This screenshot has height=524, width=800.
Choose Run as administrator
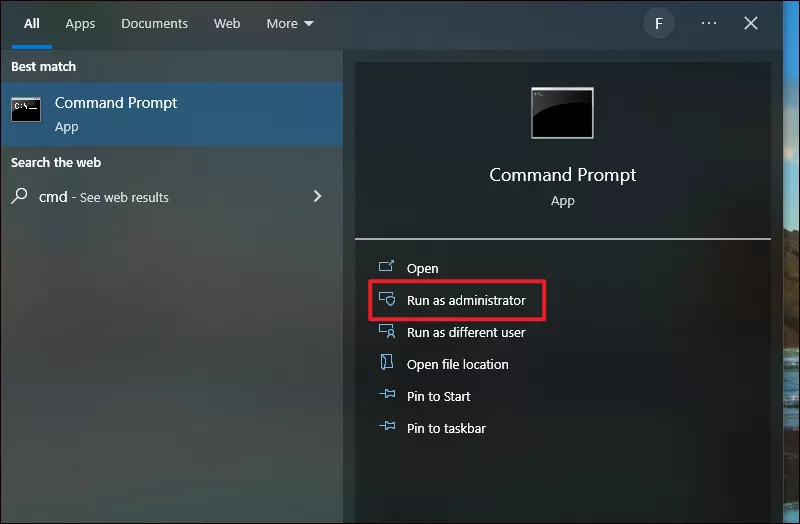466,300
